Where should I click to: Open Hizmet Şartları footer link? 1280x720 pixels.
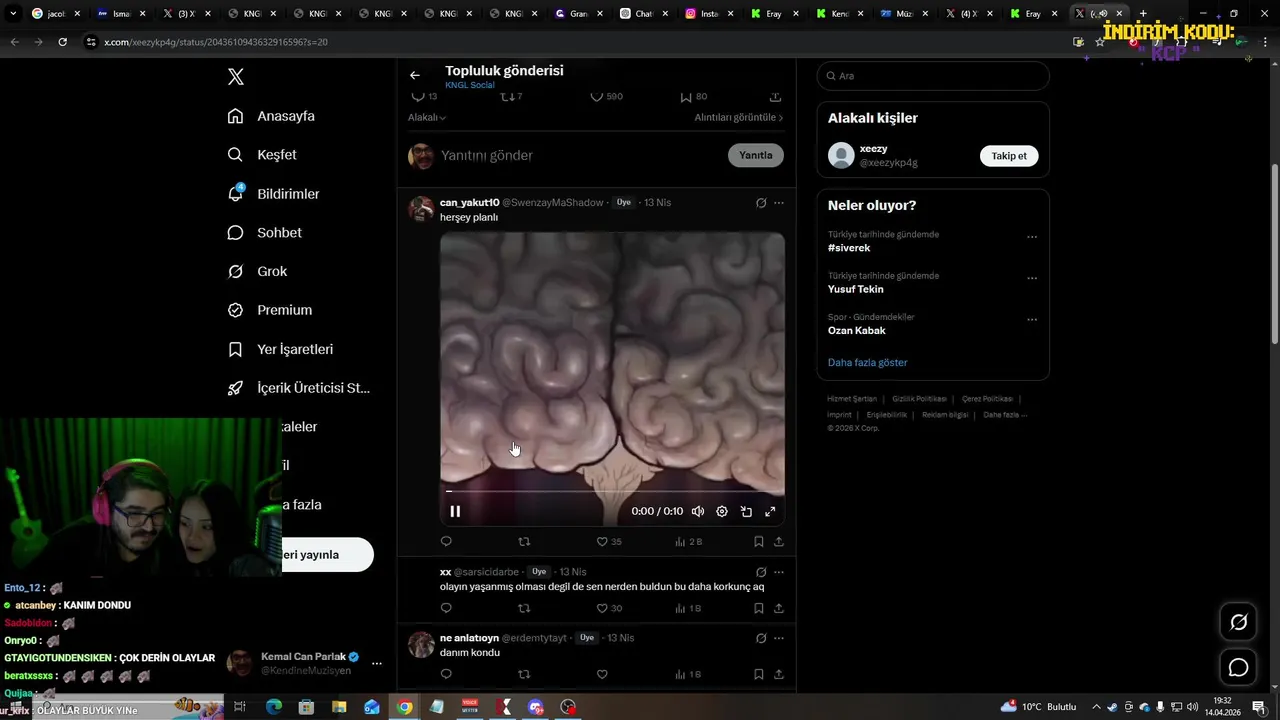(852, 399)
